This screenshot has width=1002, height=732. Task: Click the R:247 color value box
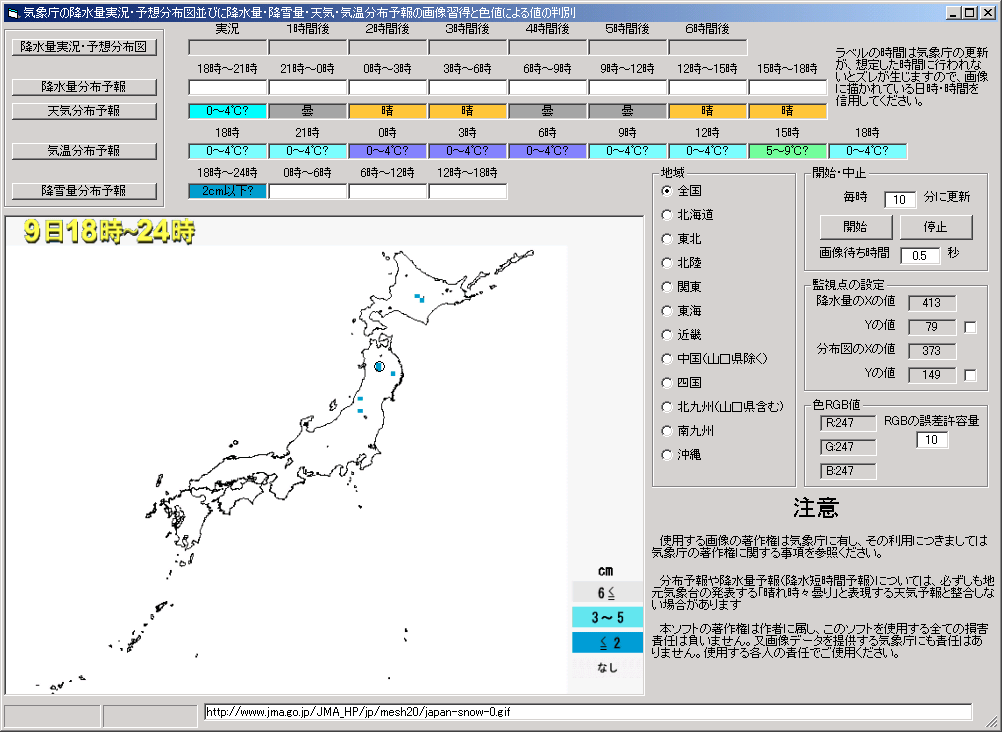(848, 423)
